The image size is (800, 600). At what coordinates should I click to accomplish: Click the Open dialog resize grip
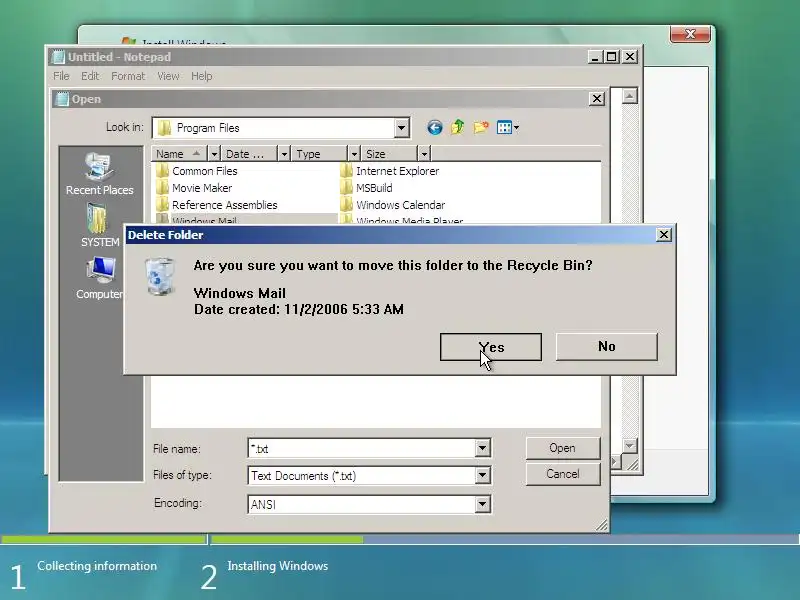tap(602, 525)
